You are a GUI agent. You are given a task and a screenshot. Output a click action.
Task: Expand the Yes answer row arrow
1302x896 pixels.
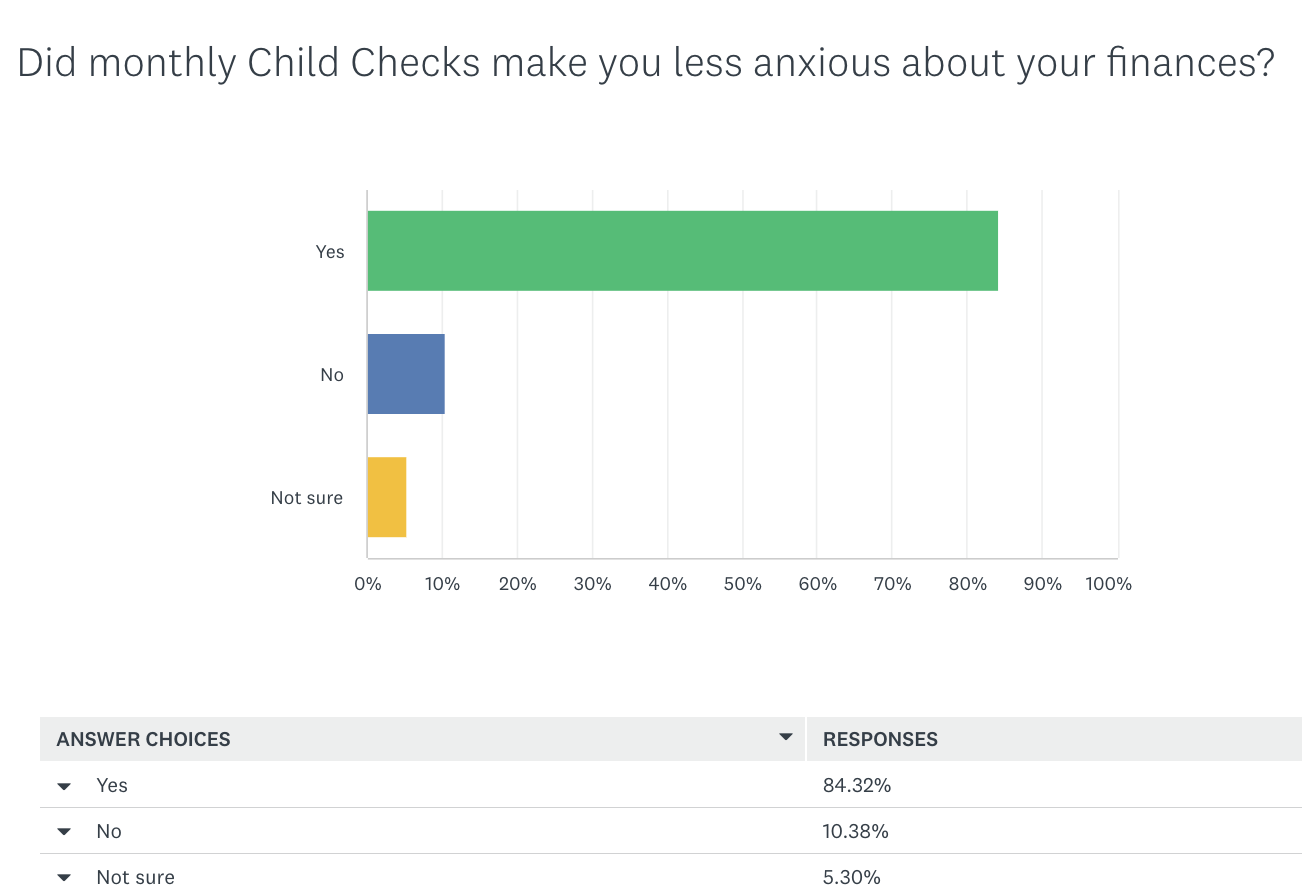click(x=65, y=786)
